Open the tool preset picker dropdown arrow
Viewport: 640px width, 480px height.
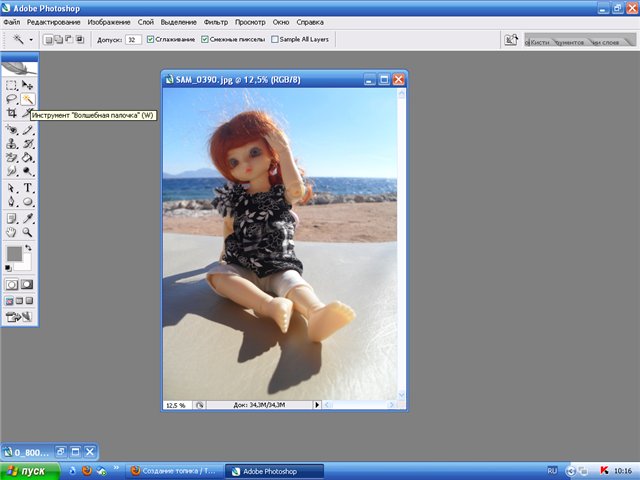click(x=30, y=40)
